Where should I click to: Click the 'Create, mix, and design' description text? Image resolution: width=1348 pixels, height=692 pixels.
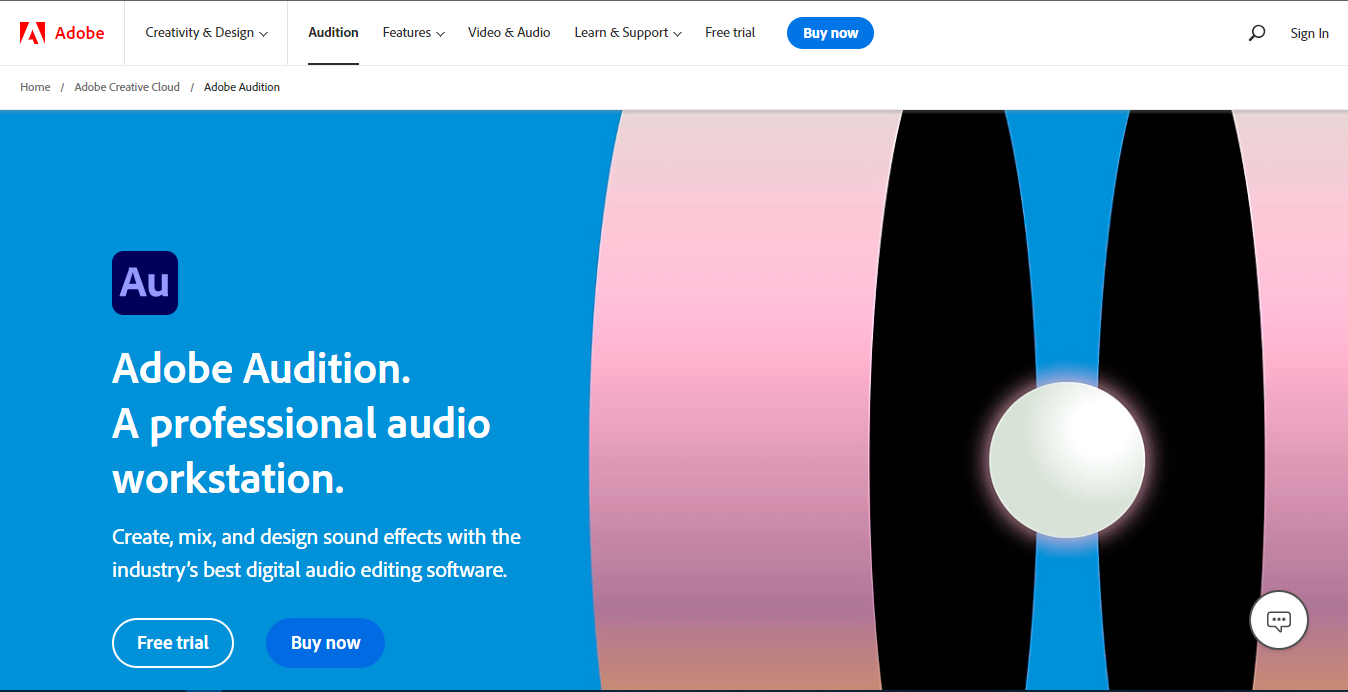(x=316, y=553)
